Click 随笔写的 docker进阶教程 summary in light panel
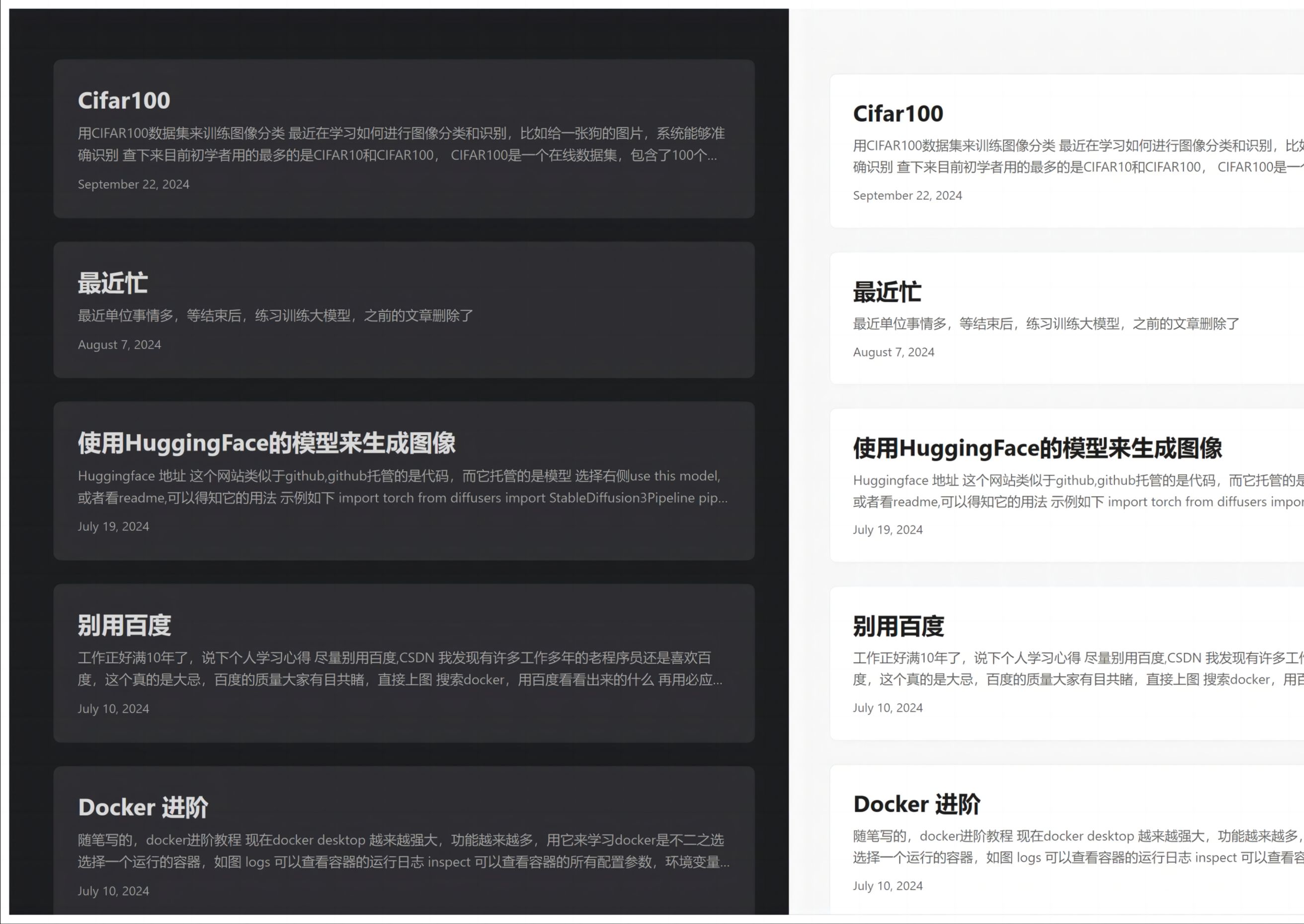Viewport: 1304px width, 924px height. (x=1078, y=847)
